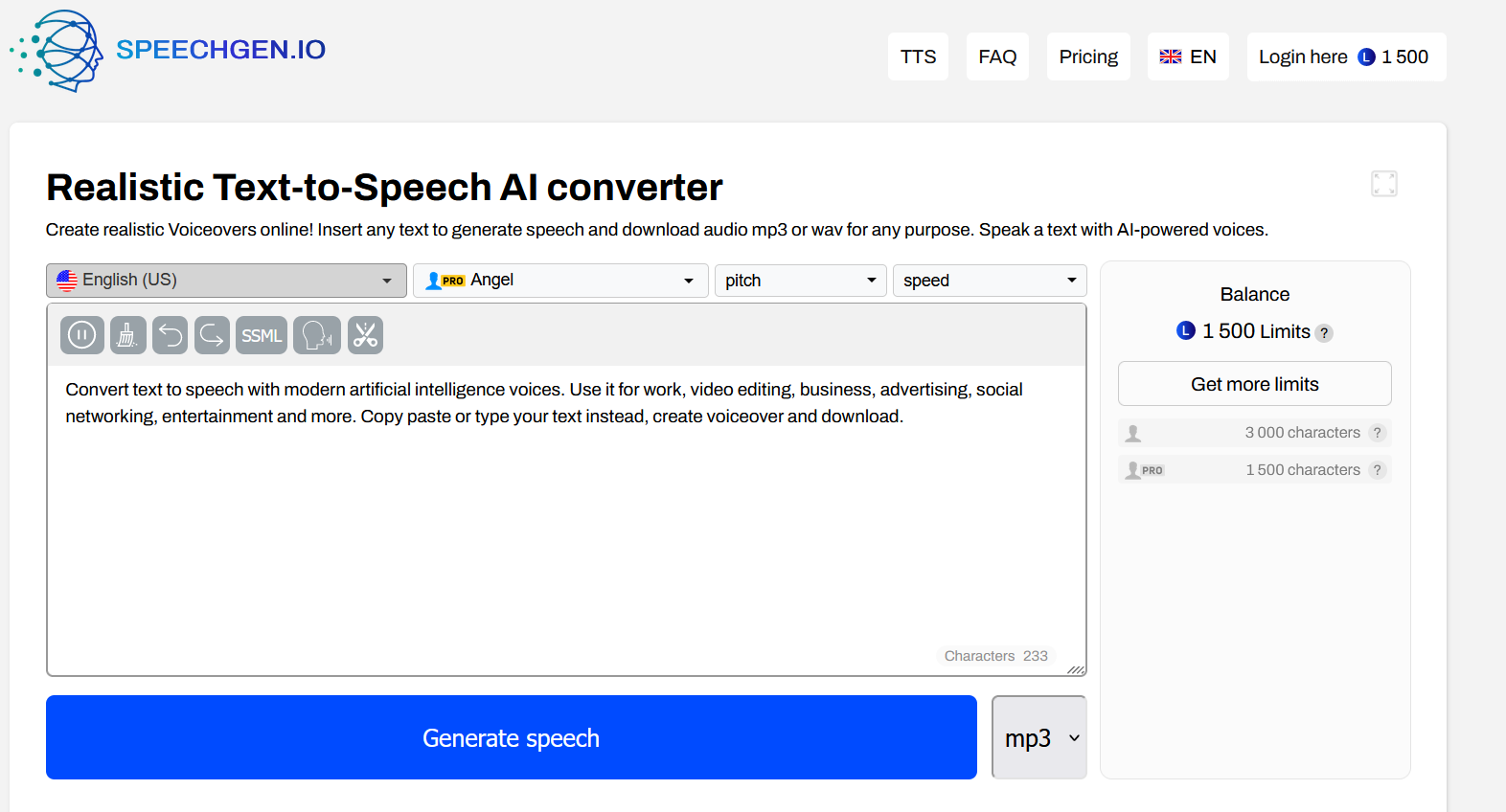The height and width of the screenshot is (812, 1506).
Task: Click the PRO voice user icon in Balance
Action: click(x=1145, y=470)
